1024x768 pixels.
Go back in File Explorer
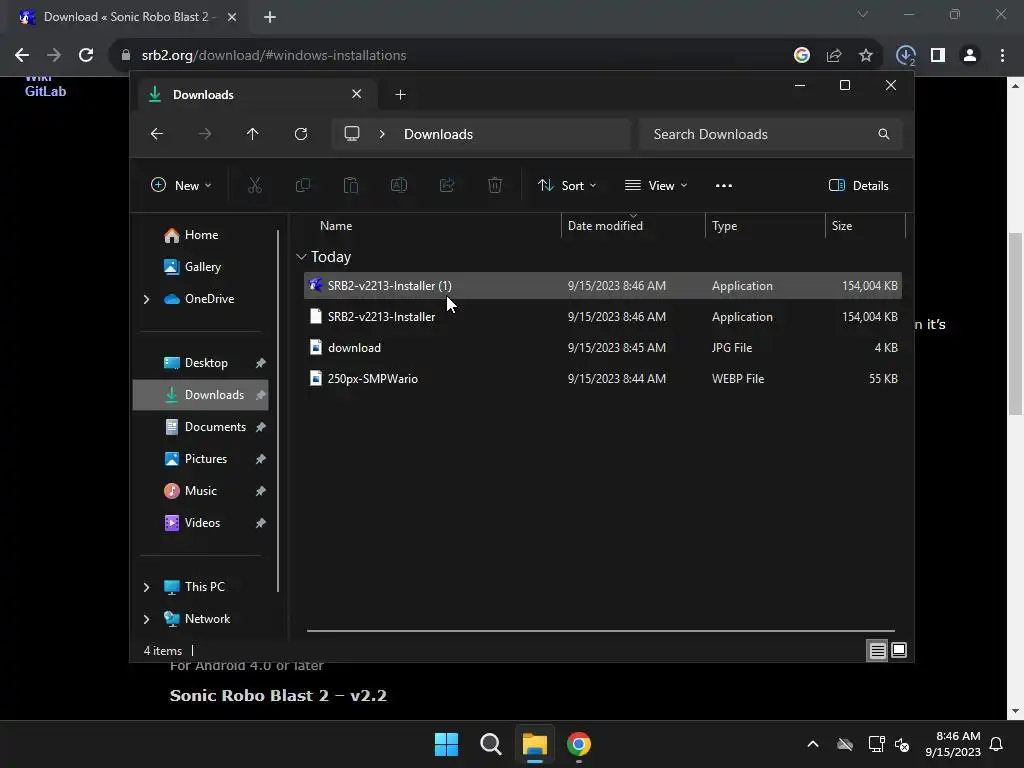157,134
